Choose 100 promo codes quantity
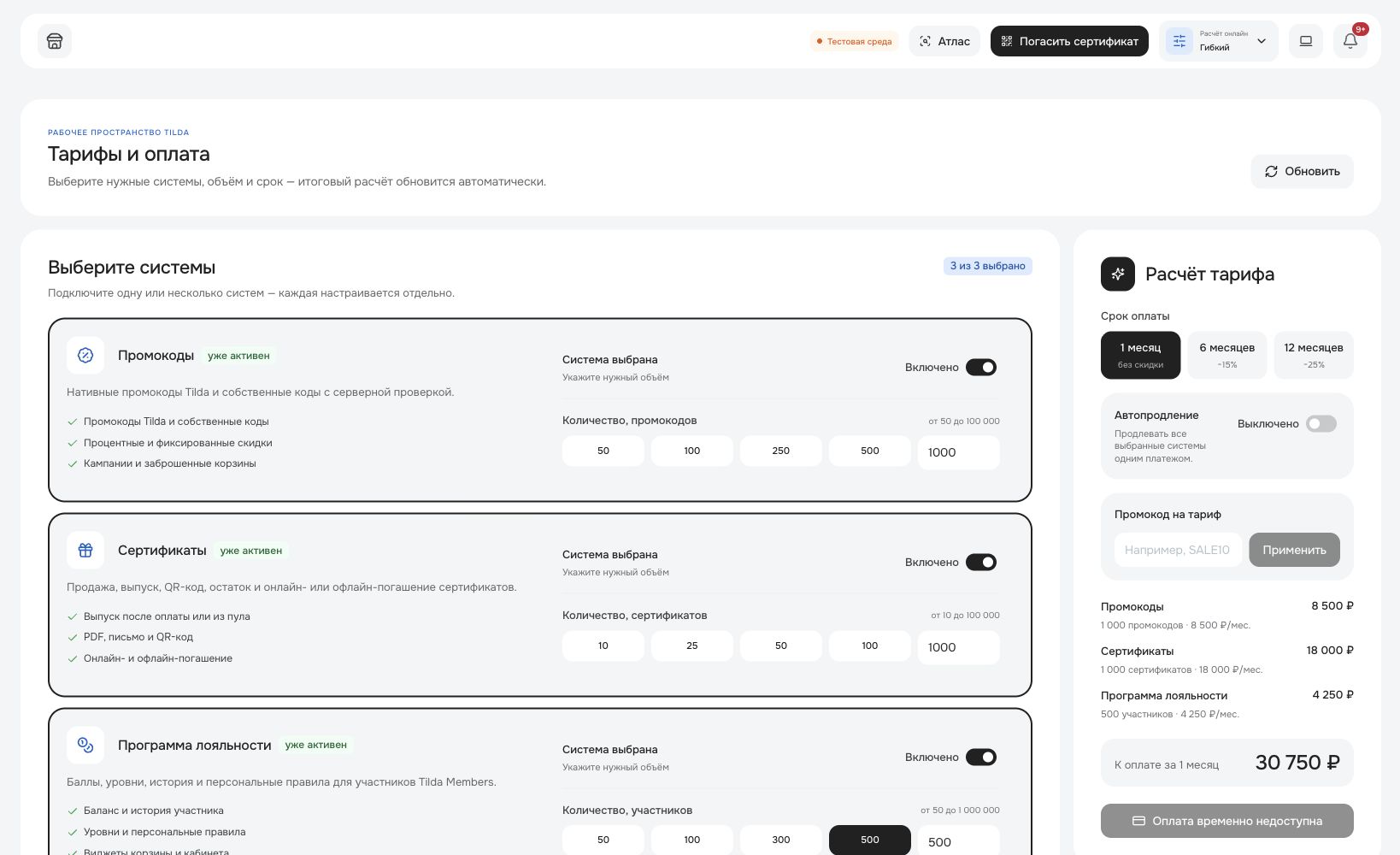Viewport: 1400px width, 855px height. point(692,451)
